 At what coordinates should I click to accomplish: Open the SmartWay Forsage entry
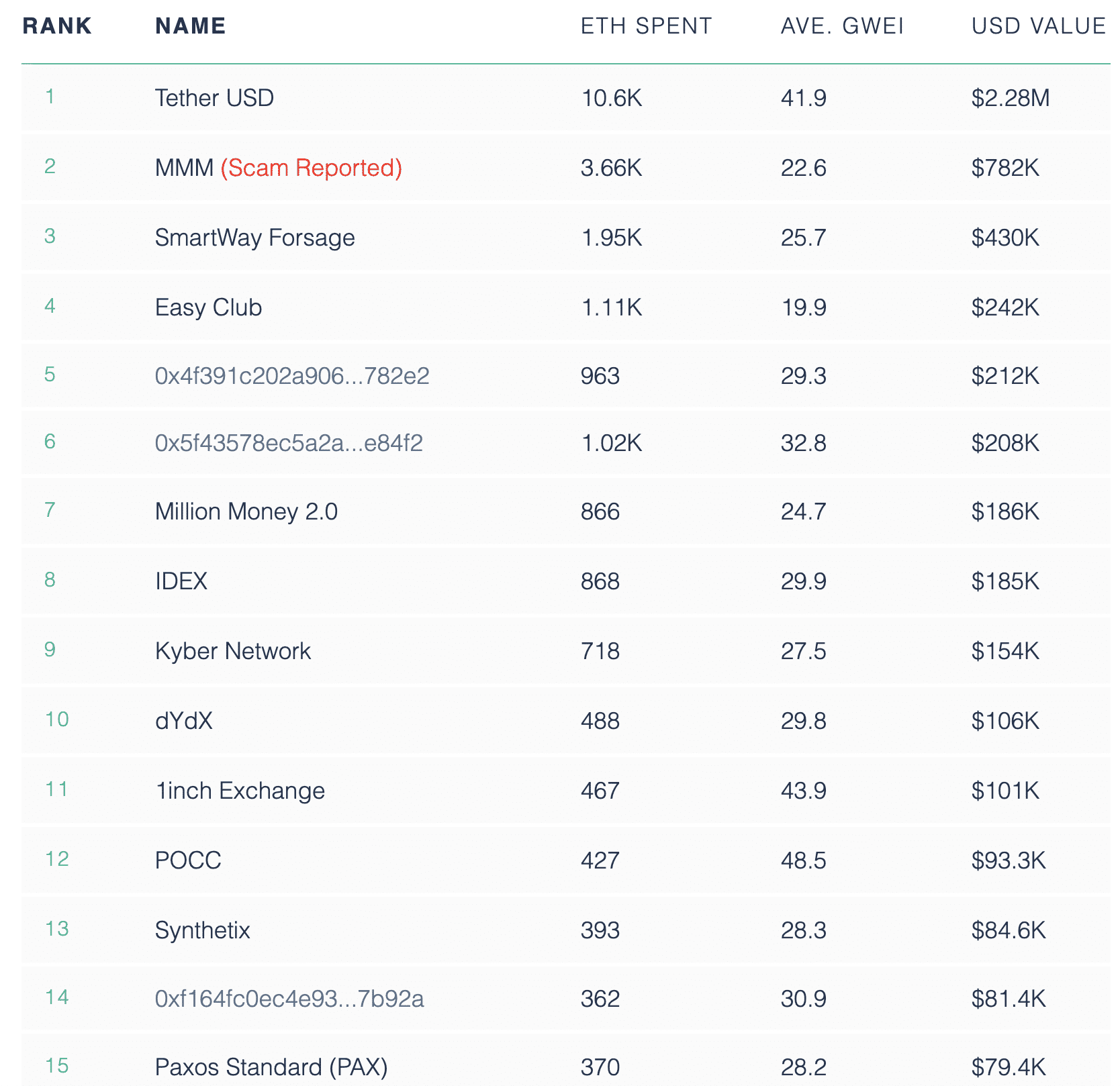[254, 238]
